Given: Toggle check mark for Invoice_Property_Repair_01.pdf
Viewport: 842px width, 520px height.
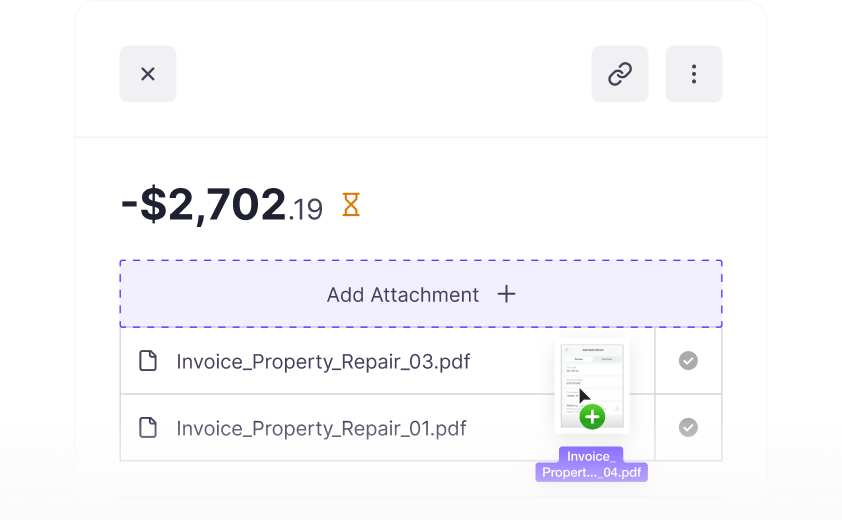Looking at the screenshot, I should 688,427.
